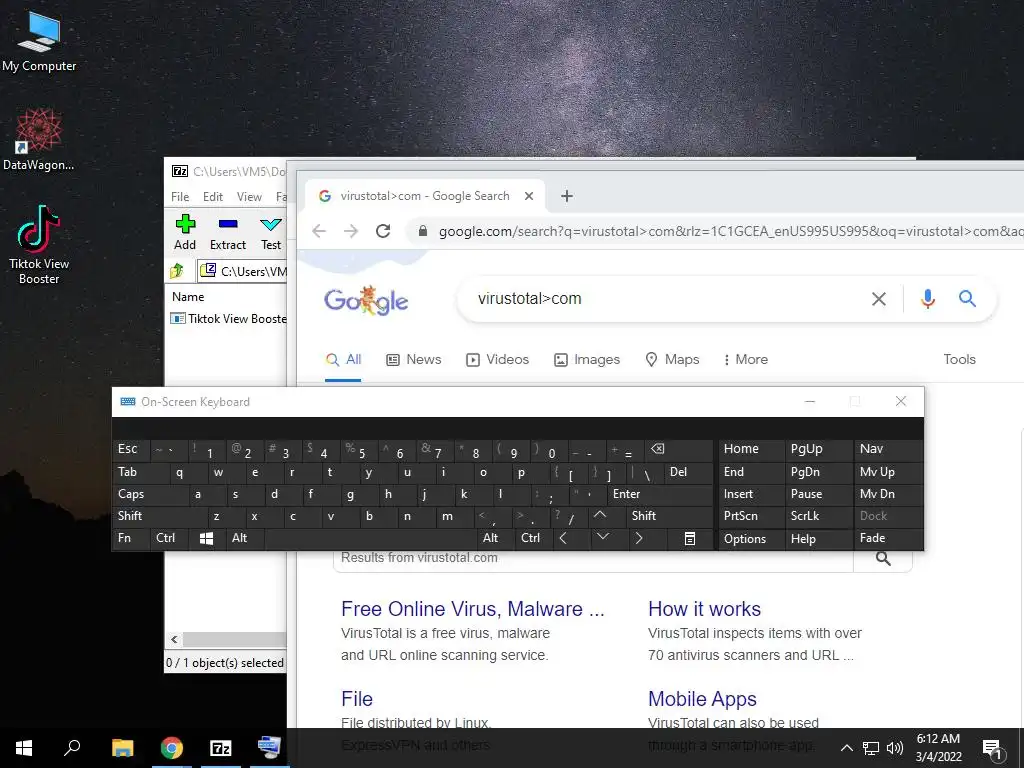Toggle left Alt key on keyboard
This screenshot has height=768, width=1024.
pyautogui.click(x=245, y=538)
